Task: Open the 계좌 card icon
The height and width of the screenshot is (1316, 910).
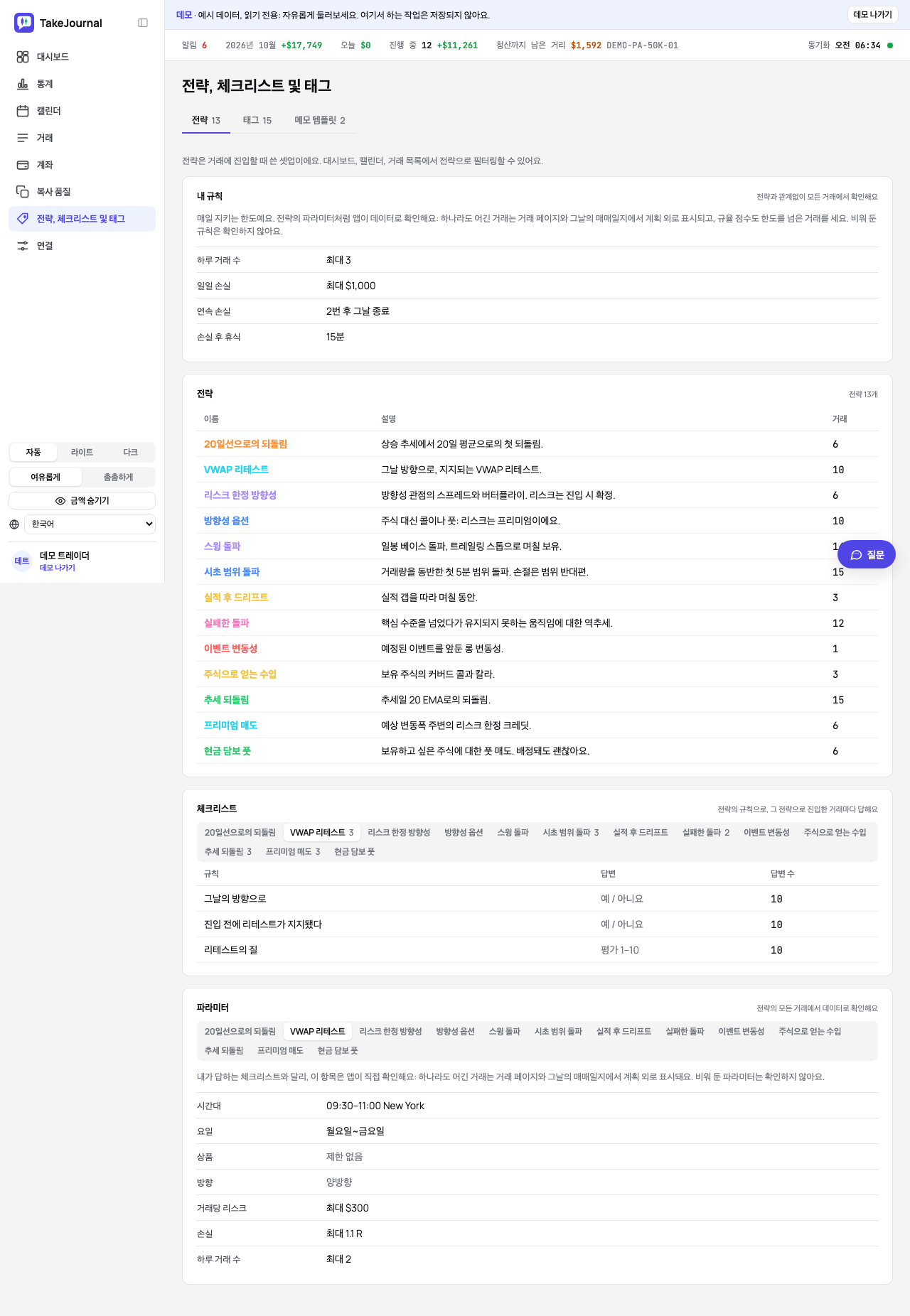Action: click(23, 165)
